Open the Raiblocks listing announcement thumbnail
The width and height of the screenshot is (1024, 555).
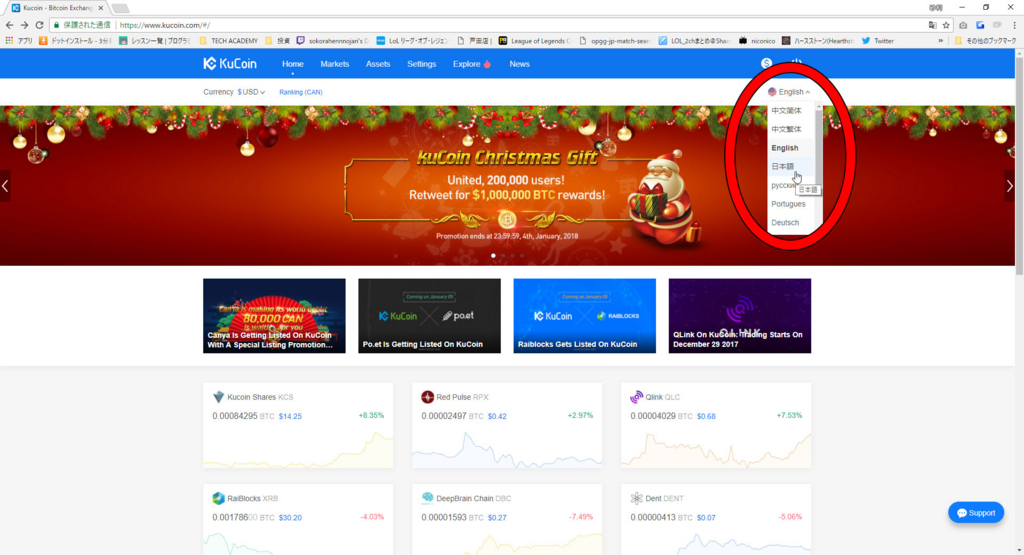(x=584, y=316)
